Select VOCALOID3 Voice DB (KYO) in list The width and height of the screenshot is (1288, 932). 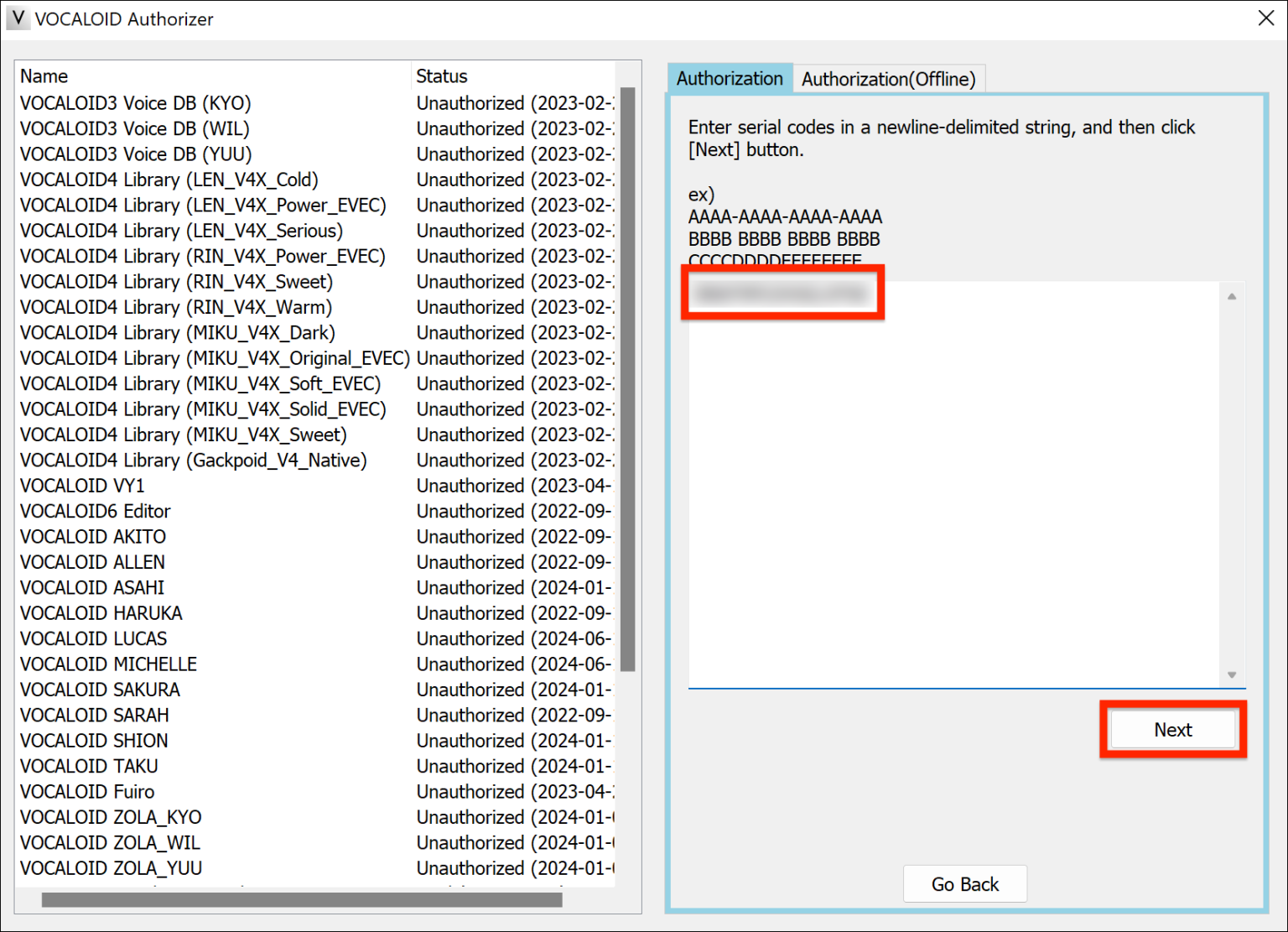pyautogui.click(x=134, y=102)
